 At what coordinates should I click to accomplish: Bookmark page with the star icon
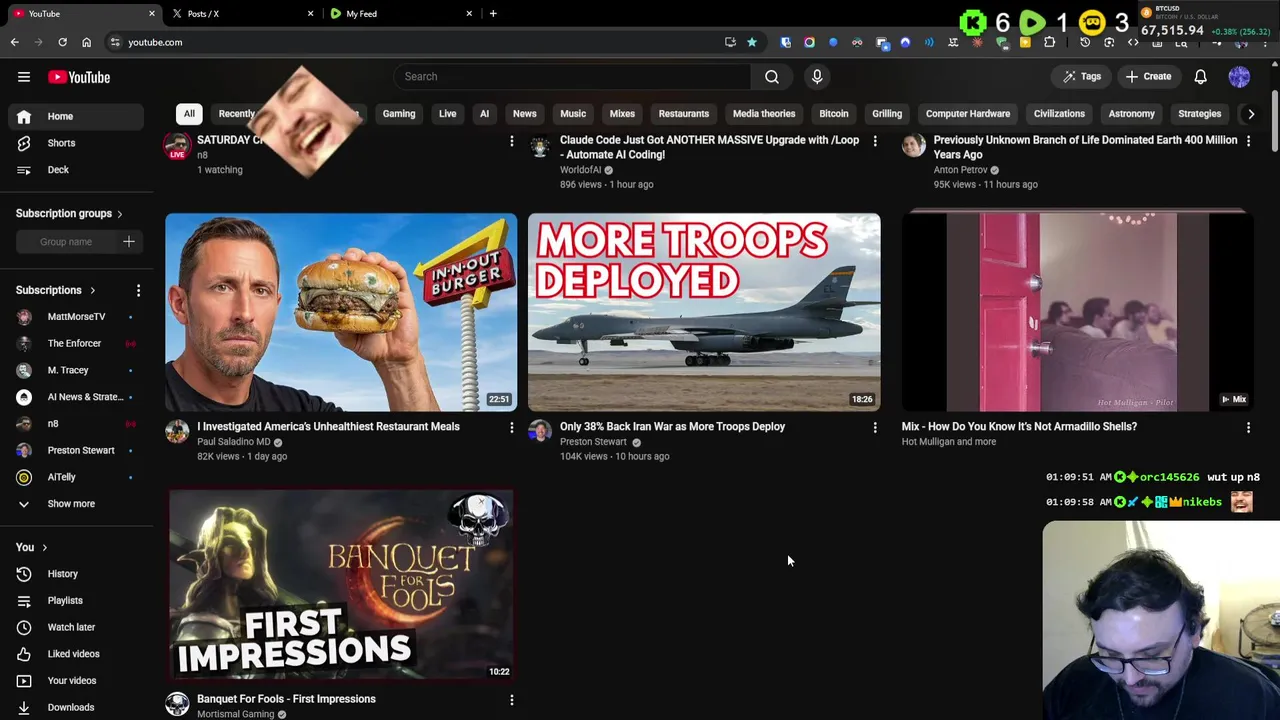(x=752, y=42)
